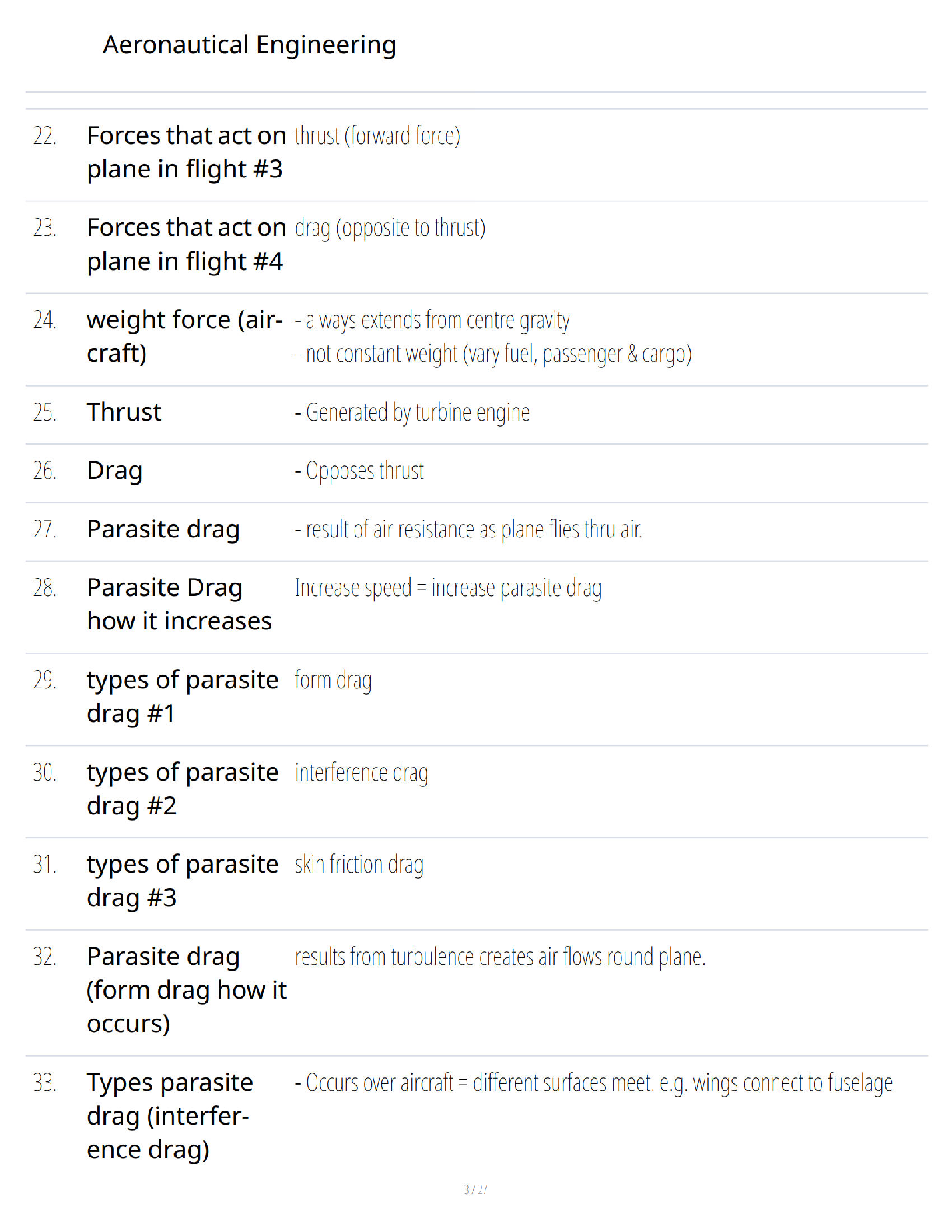
Task: Click 'always extends from centre gravity' line
Action: [x=432, y=320]
